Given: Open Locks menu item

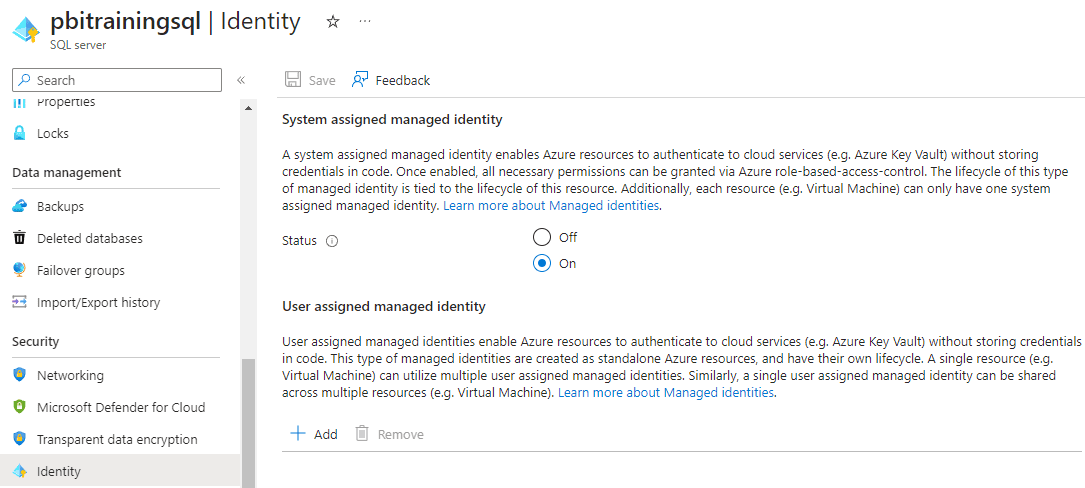Looking at the screenshot, I should pos(53,134).
